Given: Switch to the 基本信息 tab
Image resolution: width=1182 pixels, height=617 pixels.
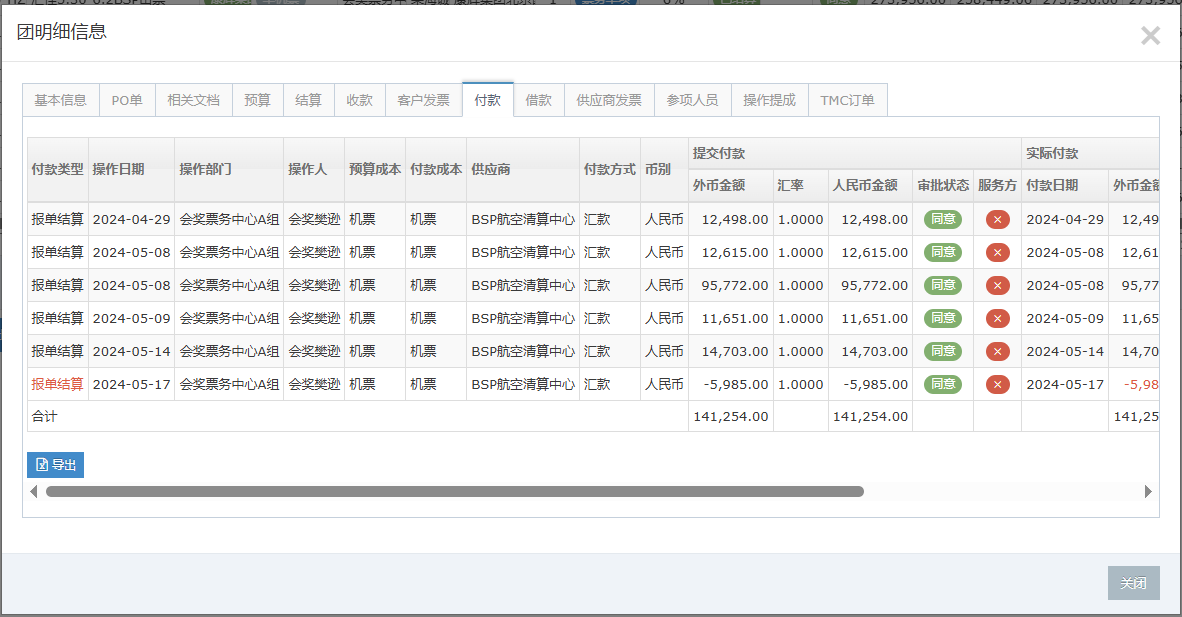Looking at the screenshot, I should [60, 100].
